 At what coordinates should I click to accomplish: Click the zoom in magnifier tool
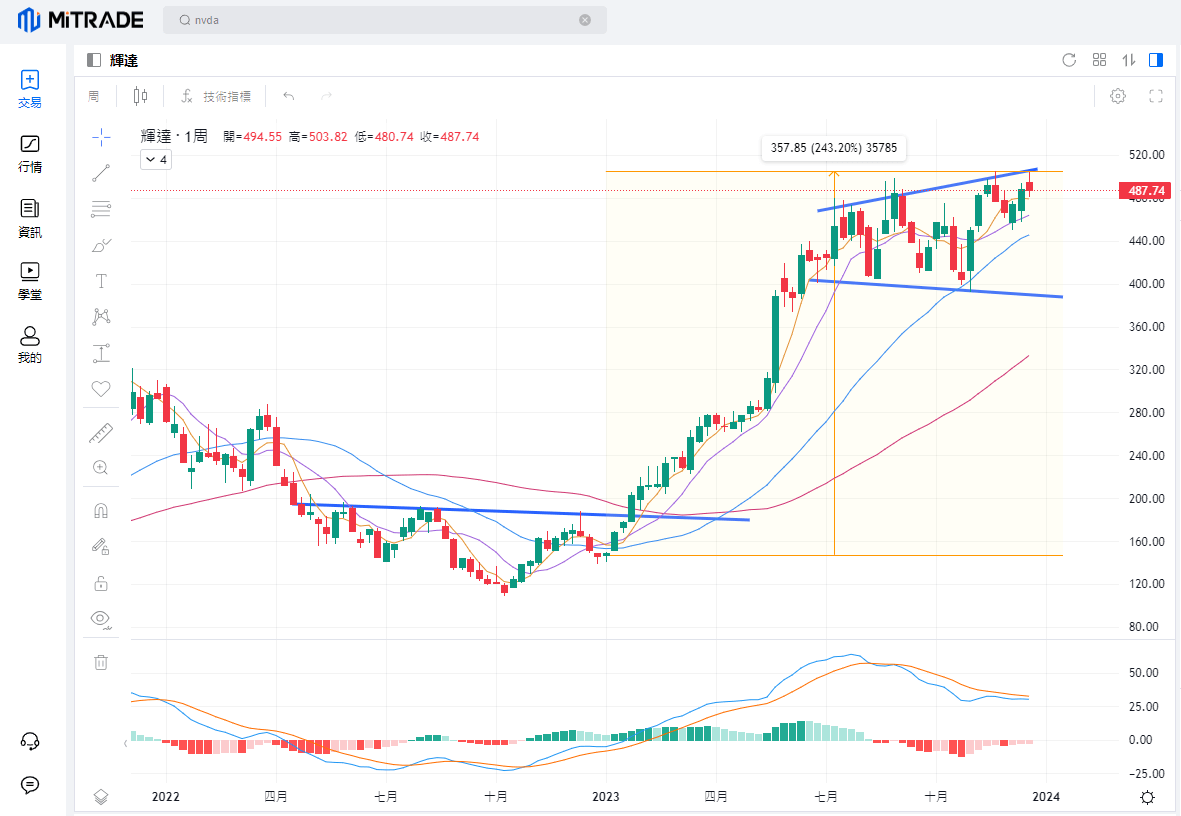pyautogui.click(x=101, y=467)
